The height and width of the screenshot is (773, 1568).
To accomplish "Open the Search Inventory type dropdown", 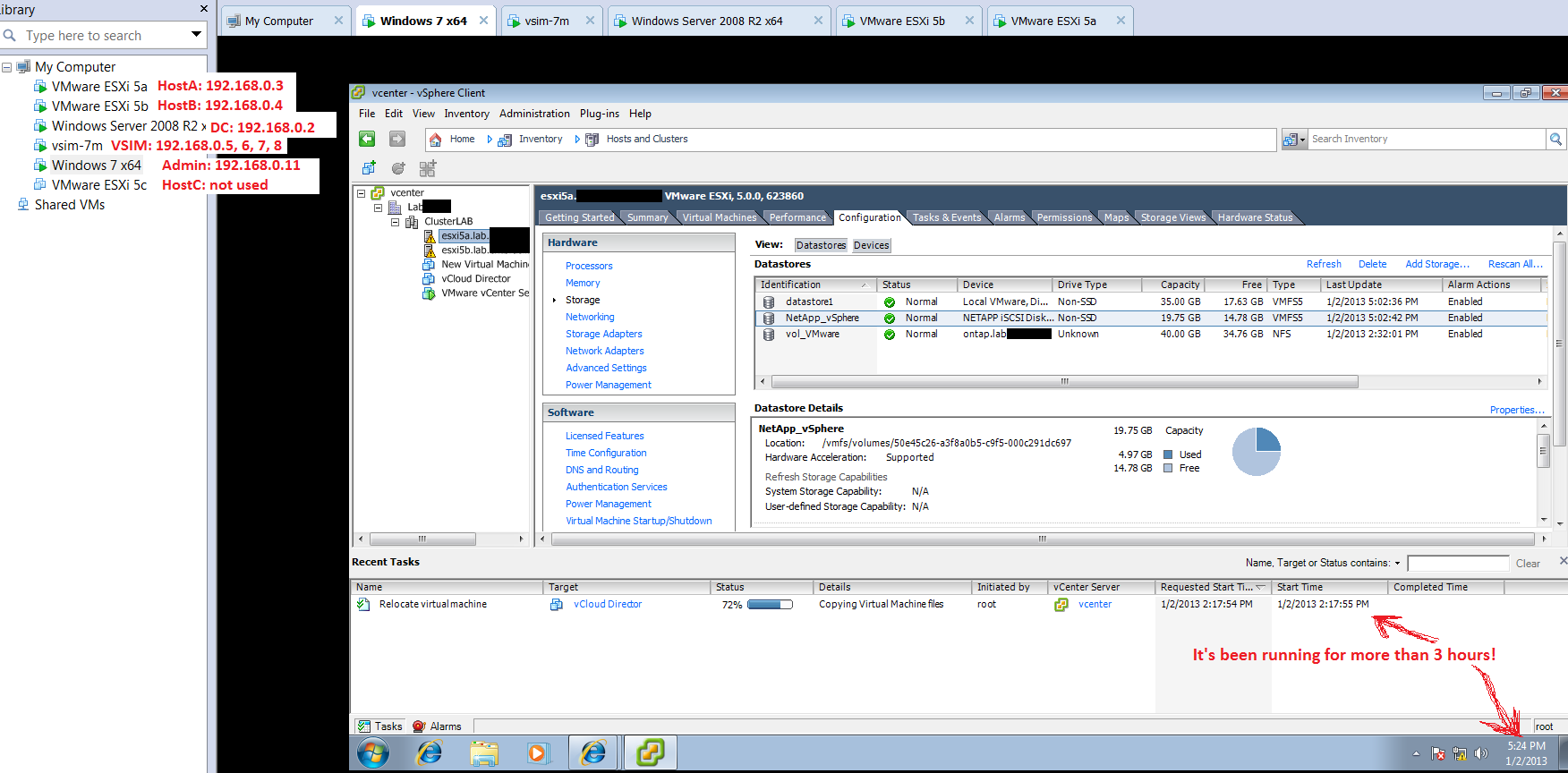I will click(1294, 139).
